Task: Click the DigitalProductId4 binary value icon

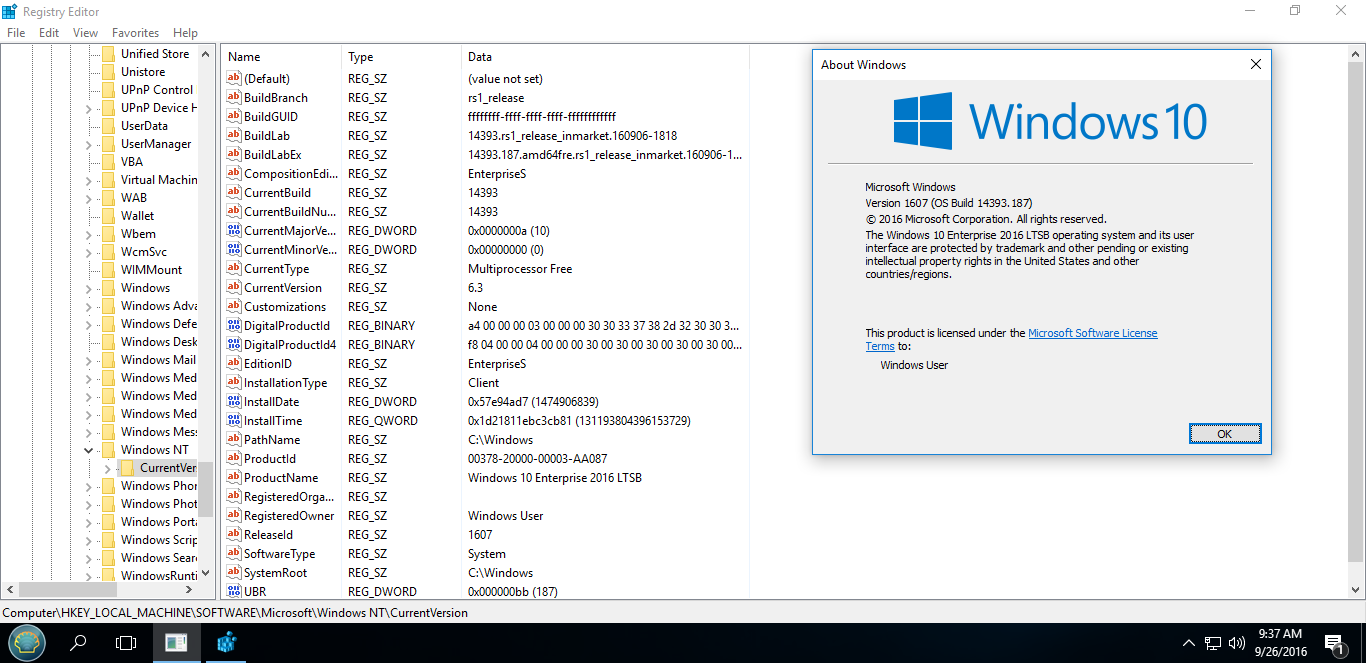Action: [x=233, y=345]
